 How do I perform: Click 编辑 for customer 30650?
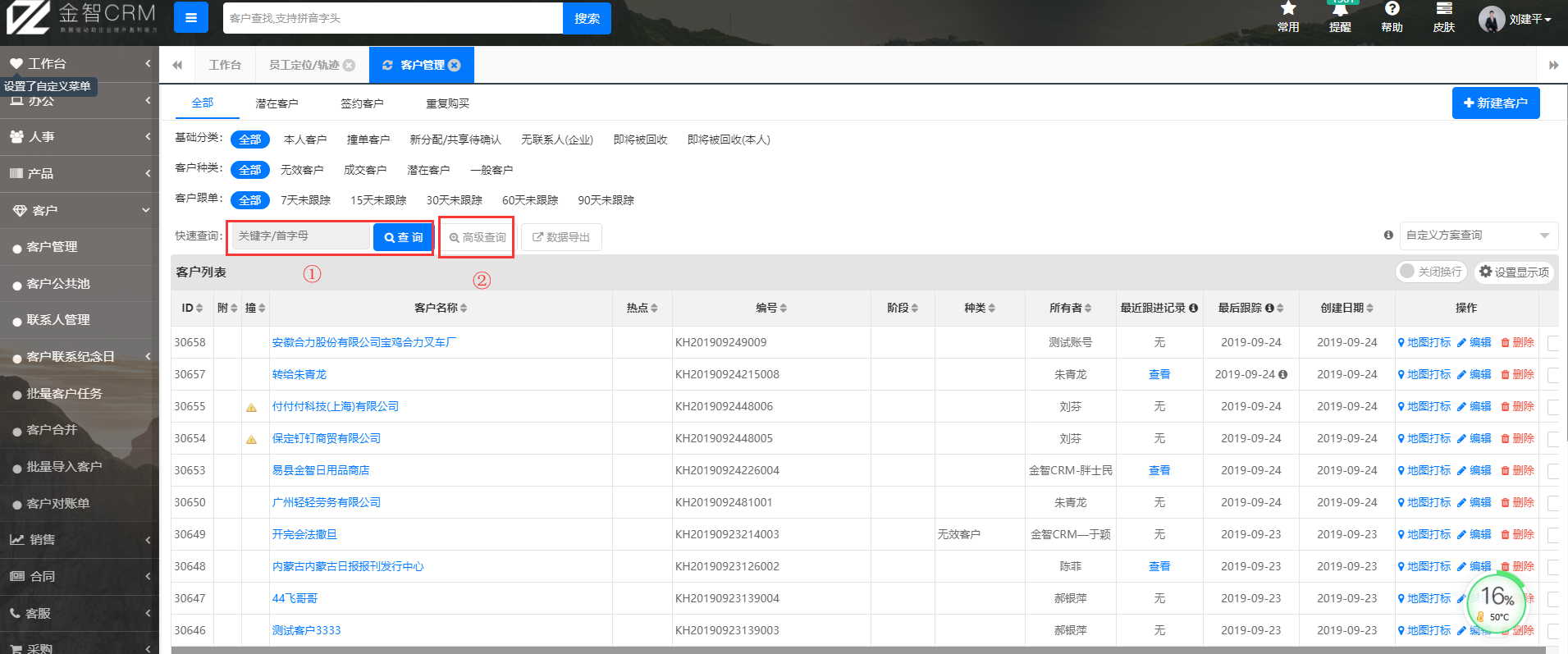pyautogui.click(x=1474, y=502)
